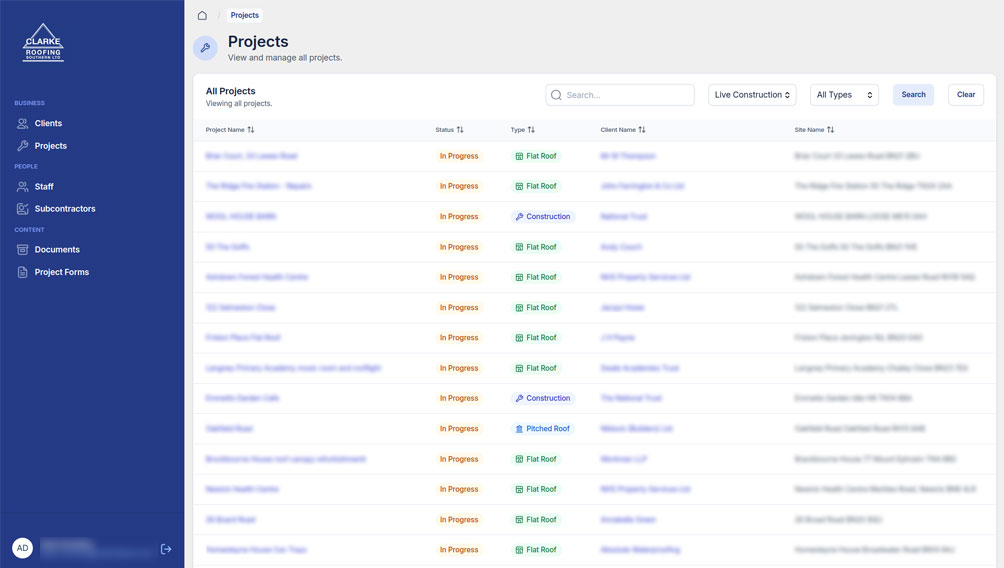Click the Clarke Roofing logo
1004x568 pixels.
(43, 43)
